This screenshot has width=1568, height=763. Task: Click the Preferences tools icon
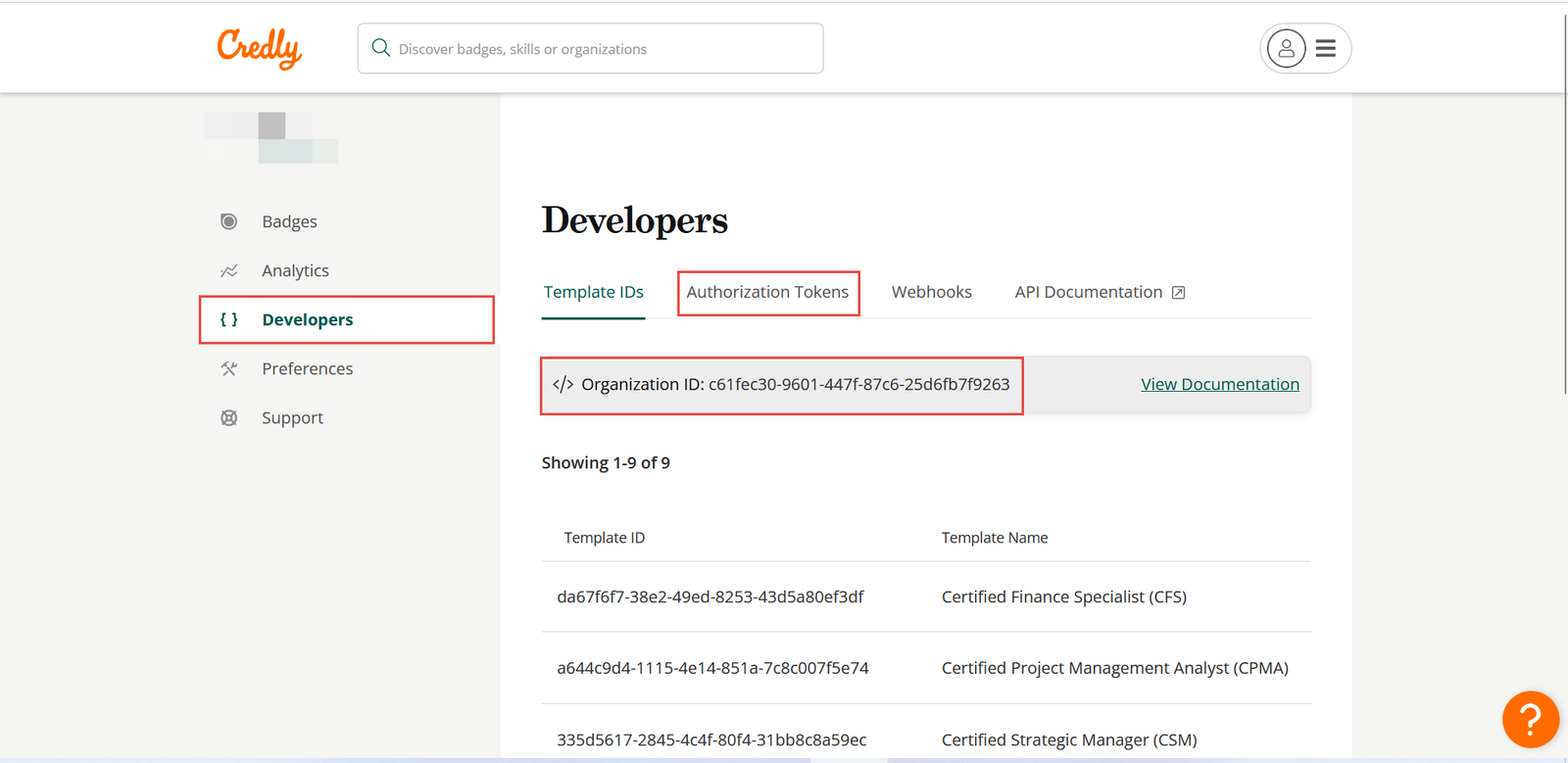229,369
